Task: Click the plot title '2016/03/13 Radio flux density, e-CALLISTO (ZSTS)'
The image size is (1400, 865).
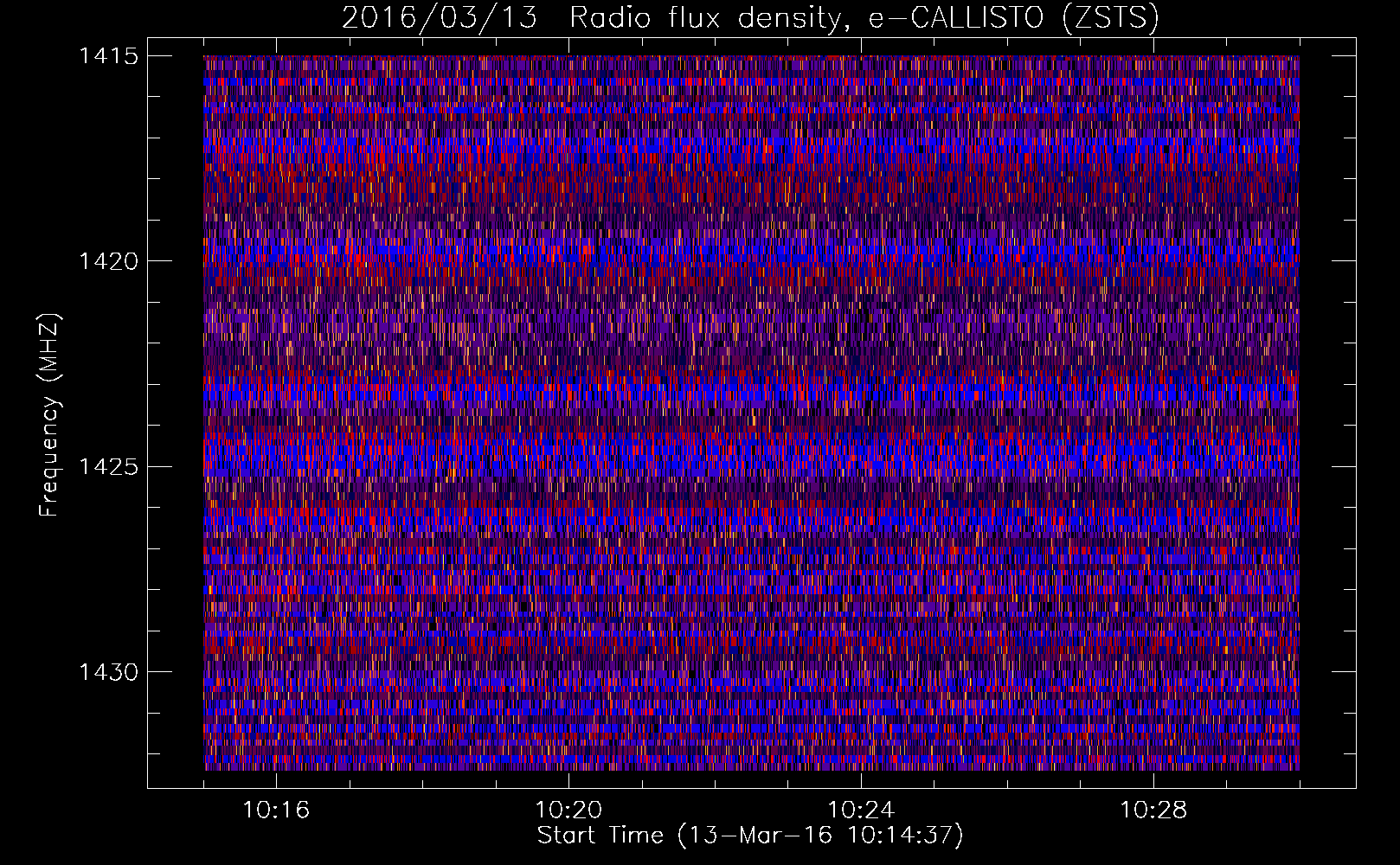Action: click(750, 18)
